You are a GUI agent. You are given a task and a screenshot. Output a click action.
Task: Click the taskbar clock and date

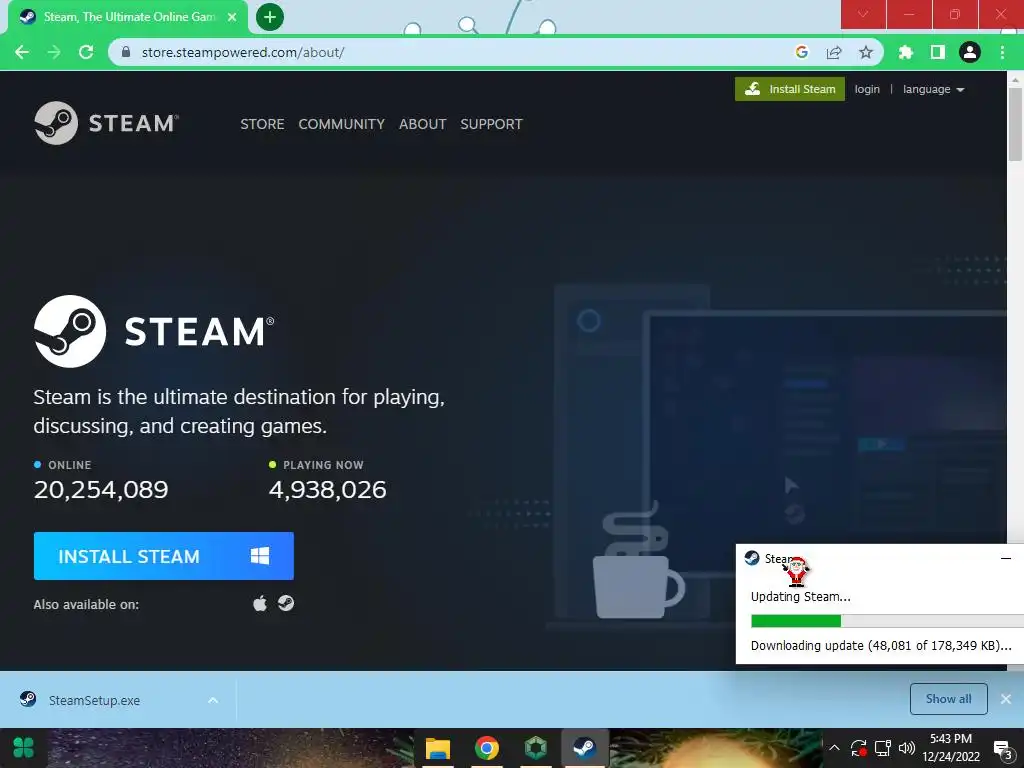click(951, 748)
